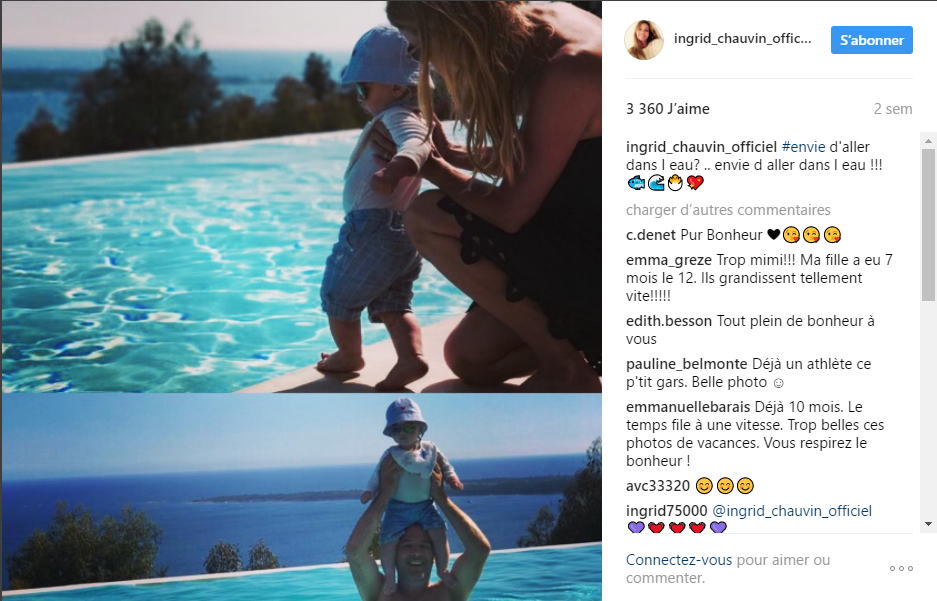
Task: Click the comments scrollbar thumb
Action: 928,225
